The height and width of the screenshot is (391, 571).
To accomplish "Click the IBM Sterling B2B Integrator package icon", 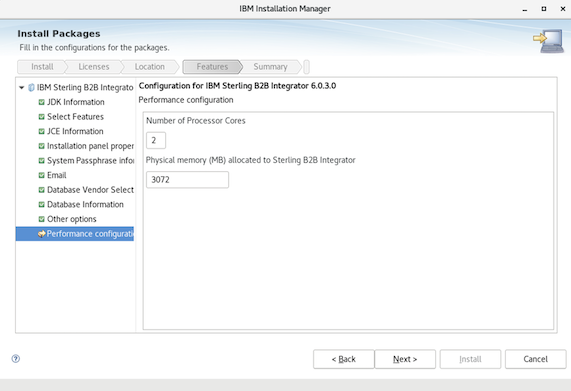I will [31, 88].
